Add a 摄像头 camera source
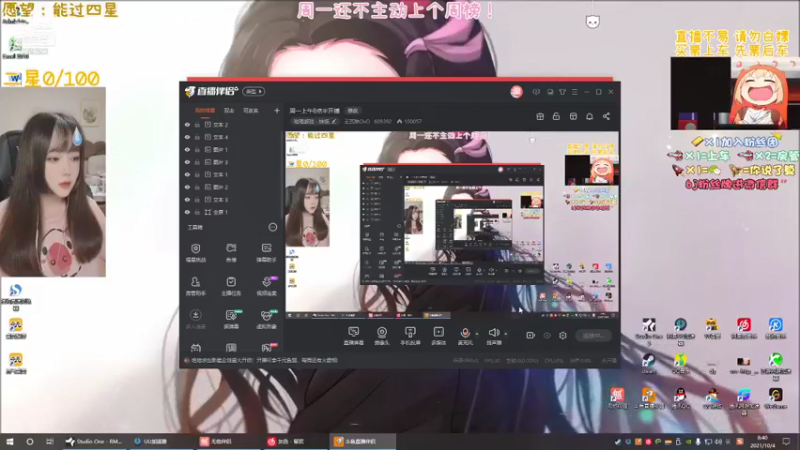This screenshot has height=450, width=800. click(382, 336)
